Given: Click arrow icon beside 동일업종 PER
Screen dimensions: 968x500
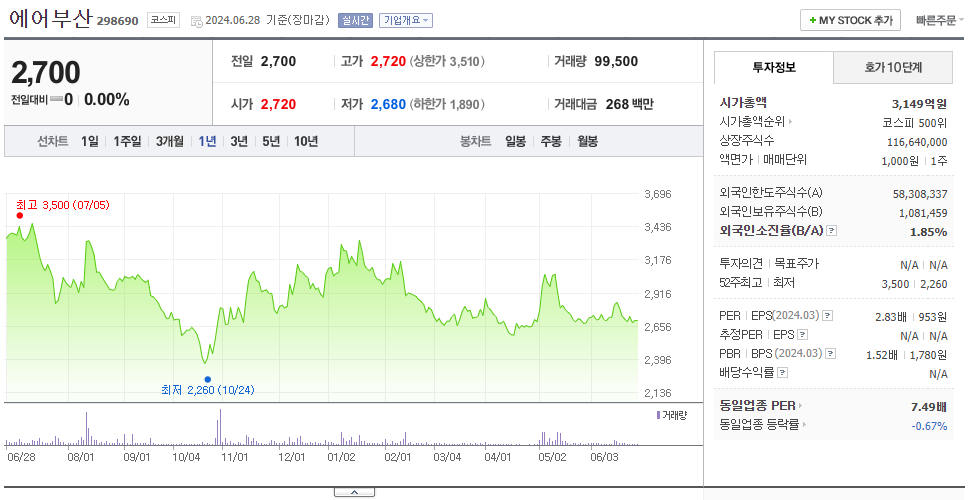Looking at the screenshot, I should pyautogui.click(x=800, y=406).
